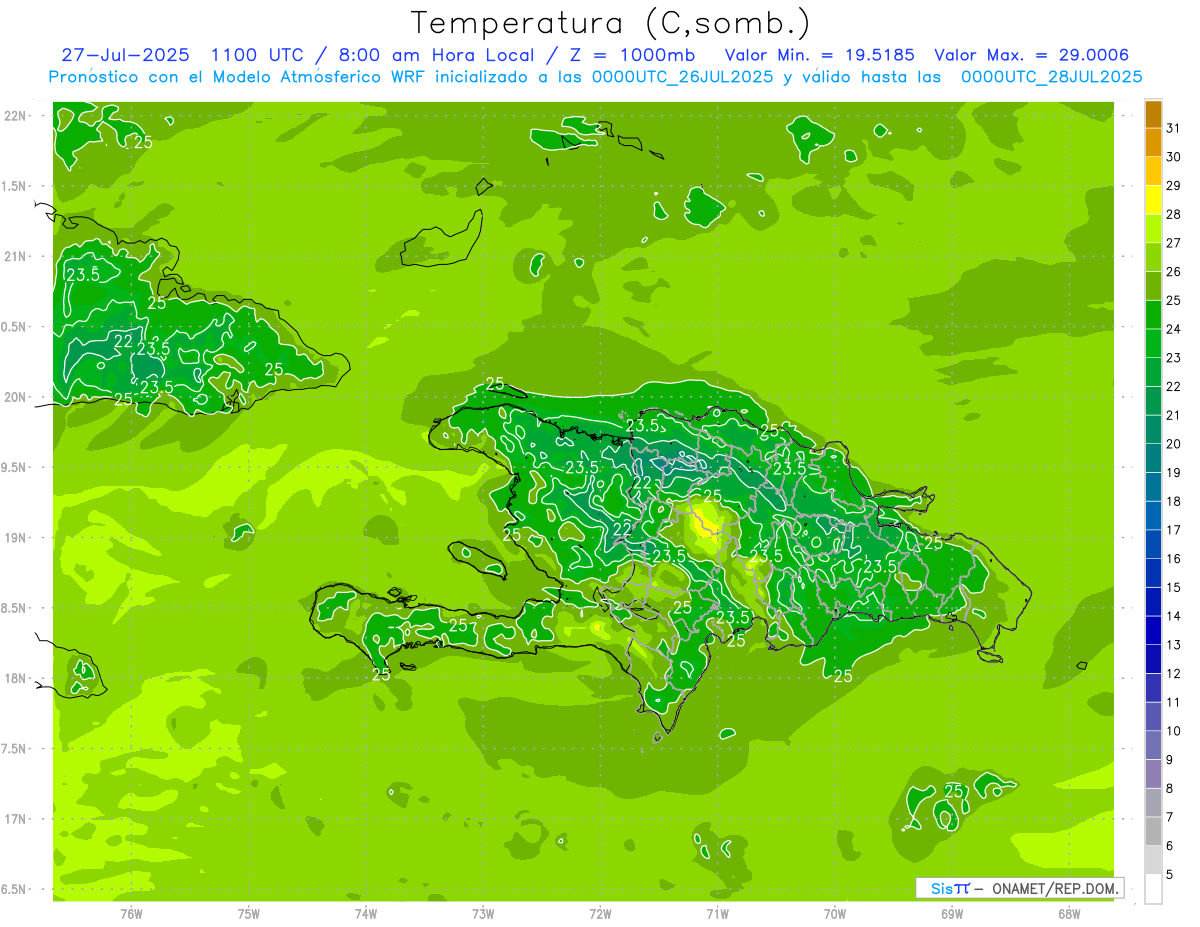Viewport: 1200px width, 927px height.
Task: Click the "74W" longitude axis label
Action: tap(366, 914)
